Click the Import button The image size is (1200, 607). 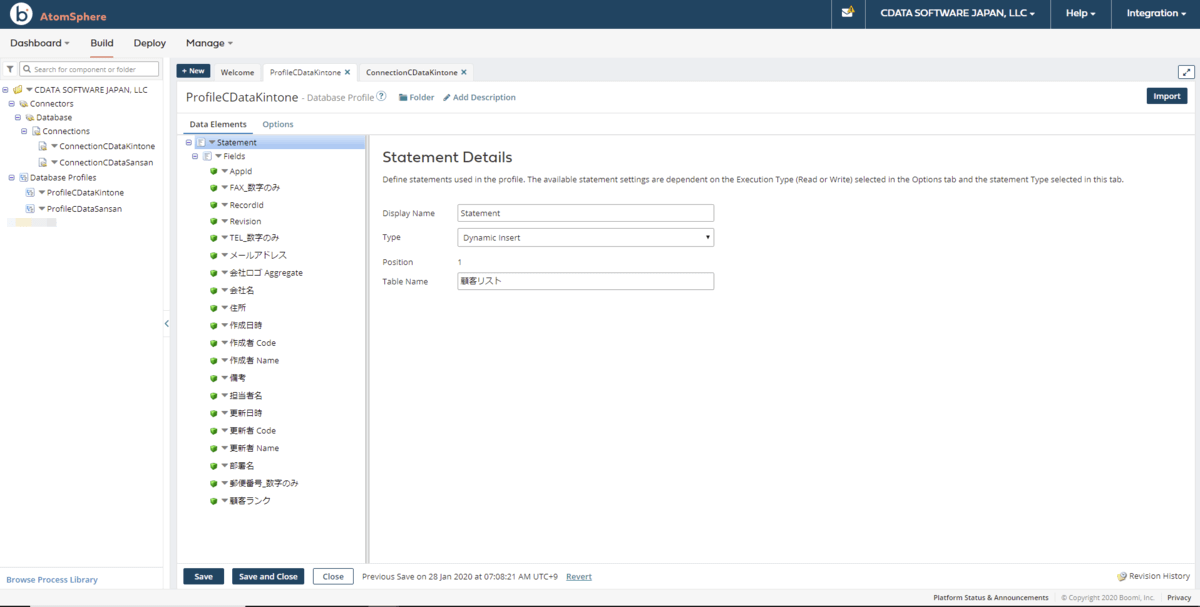tap(1167, 96)
